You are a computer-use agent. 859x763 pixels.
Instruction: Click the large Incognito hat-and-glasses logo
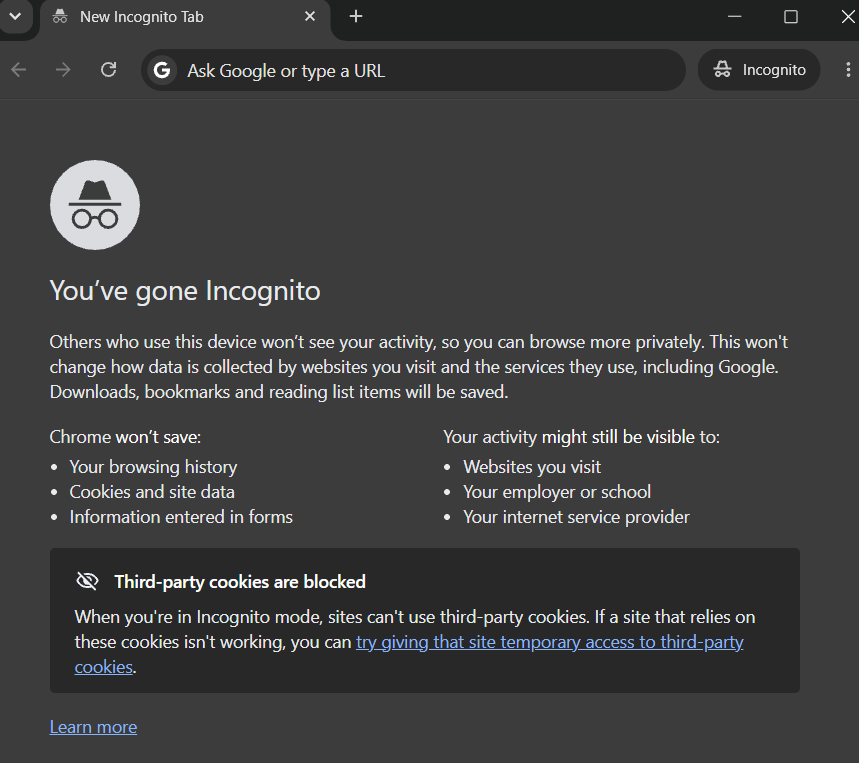click(95, 205)
